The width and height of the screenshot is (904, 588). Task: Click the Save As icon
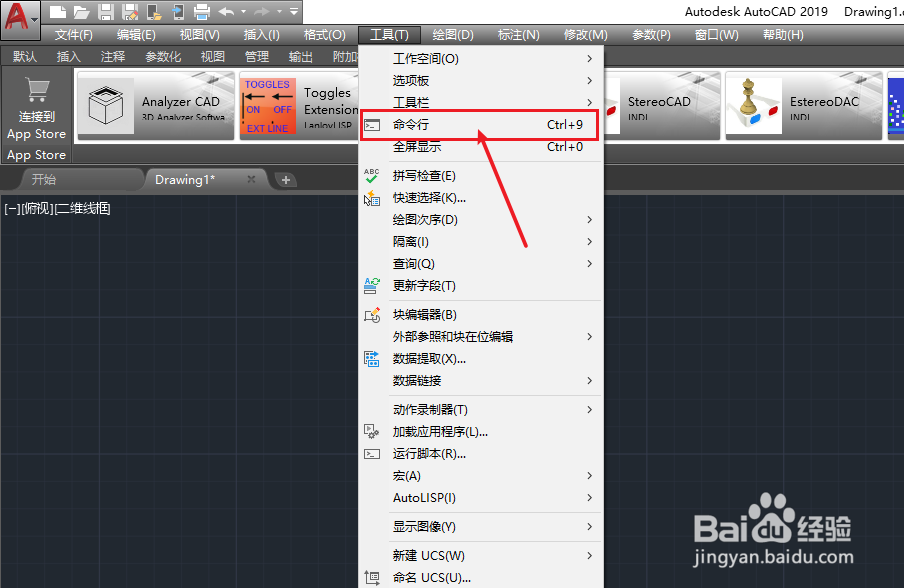[130, 12]
